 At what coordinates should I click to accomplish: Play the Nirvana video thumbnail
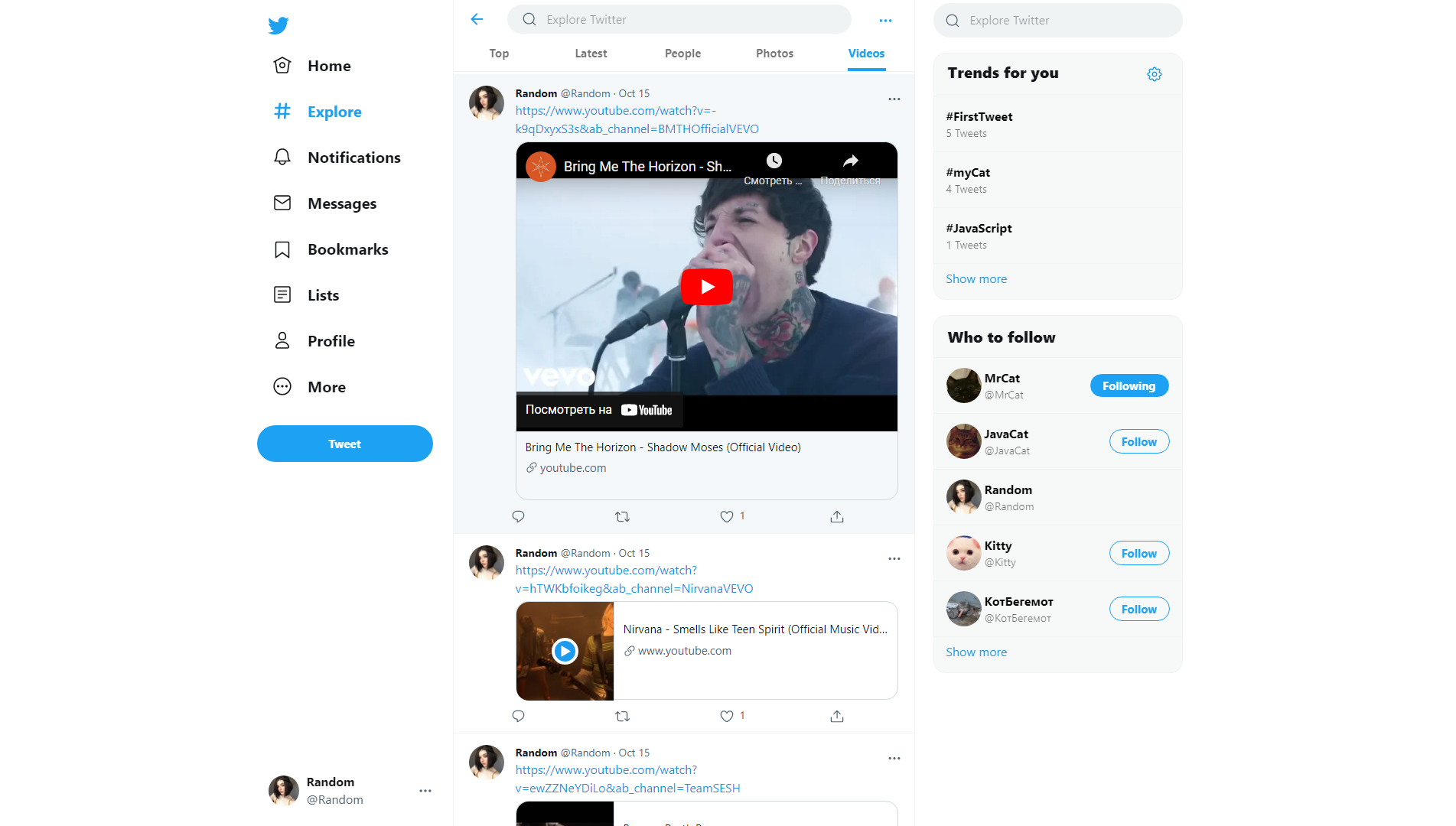point(565,651)
